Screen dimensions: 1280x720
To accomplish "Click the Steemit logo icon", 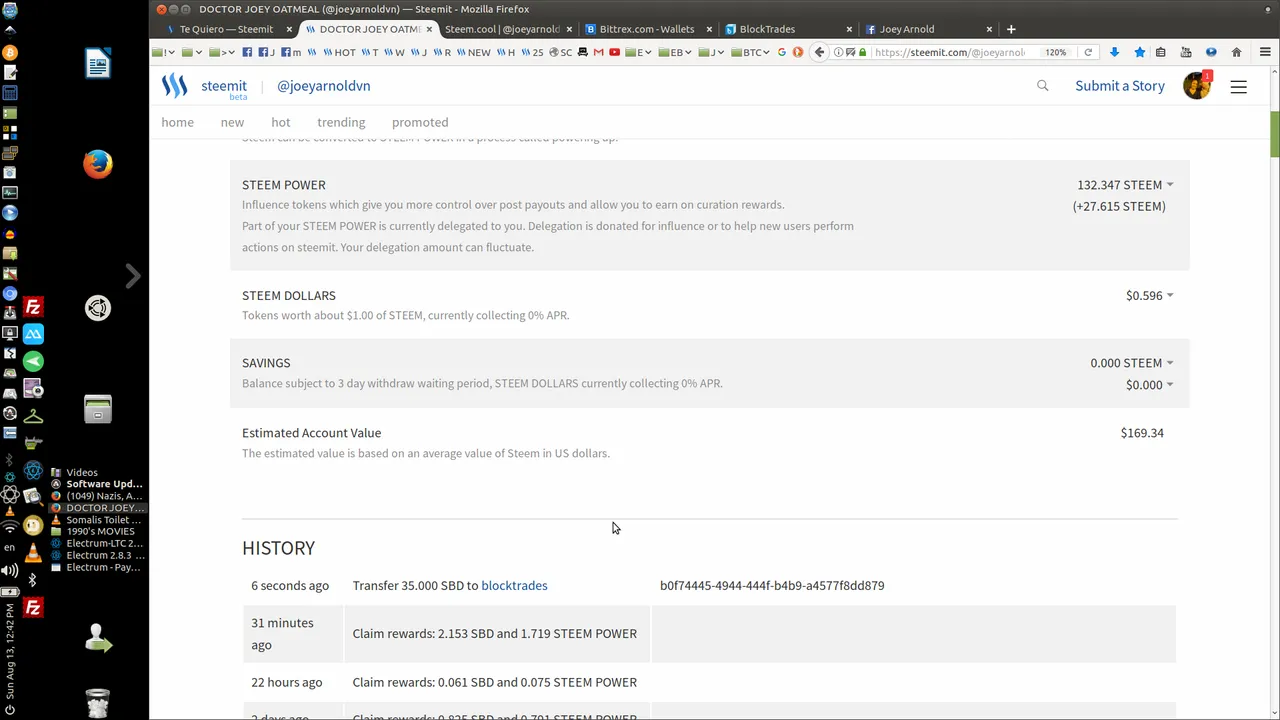I will click(175, 86).
